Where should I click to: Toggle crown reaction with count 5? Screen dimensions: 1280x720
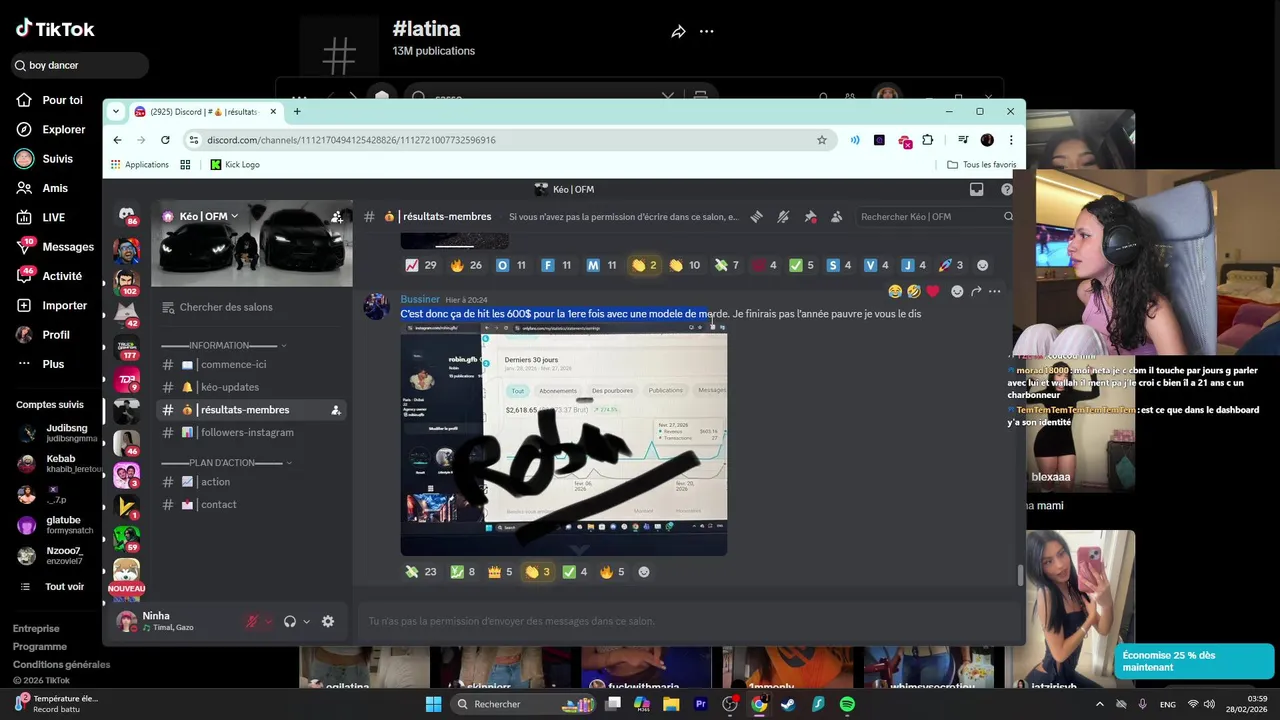point(500,572)
